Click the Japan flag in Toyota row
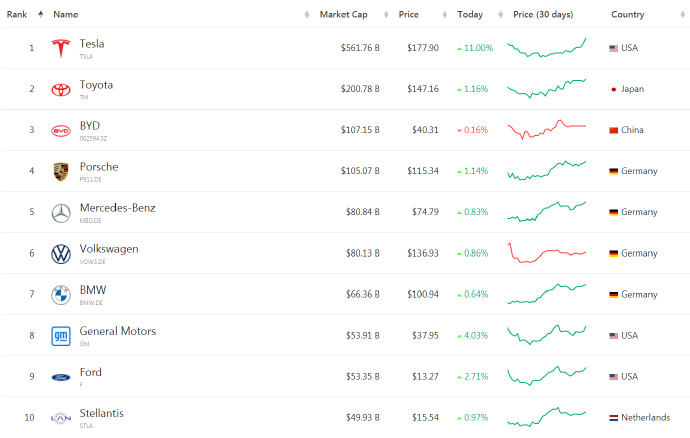Screen dimensions: 690x438 point(613,89)
